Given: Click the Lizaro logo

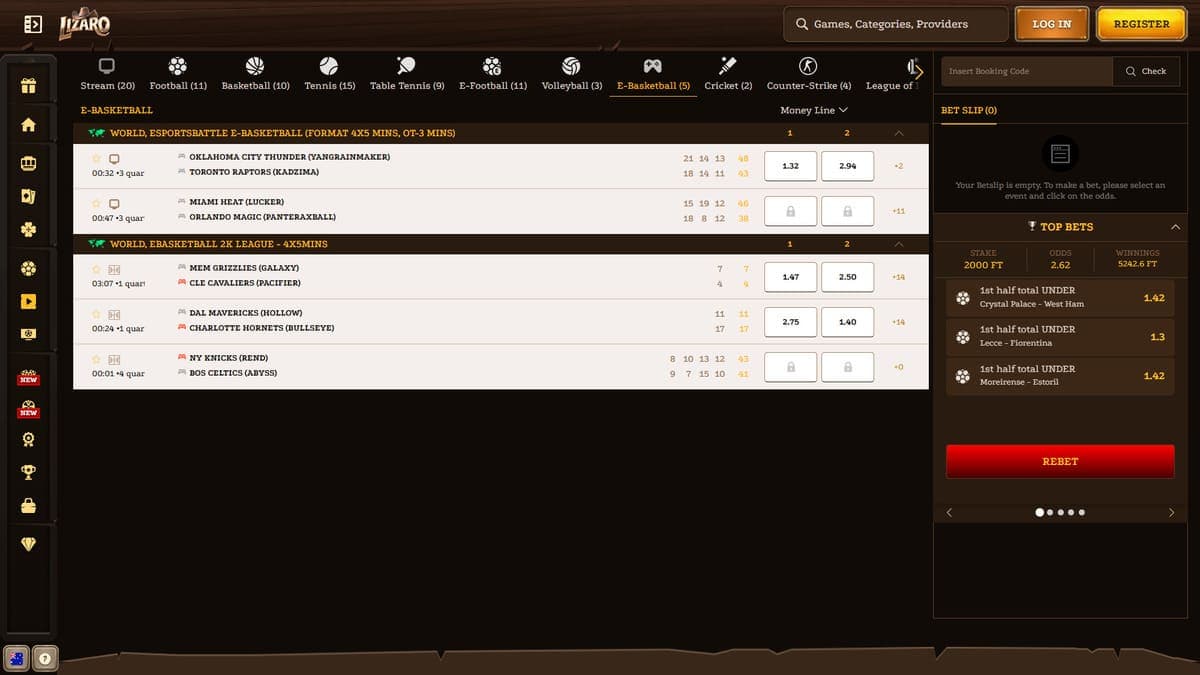Looking at the screenshot, I should pyautogui.click(x=84, y=23).
